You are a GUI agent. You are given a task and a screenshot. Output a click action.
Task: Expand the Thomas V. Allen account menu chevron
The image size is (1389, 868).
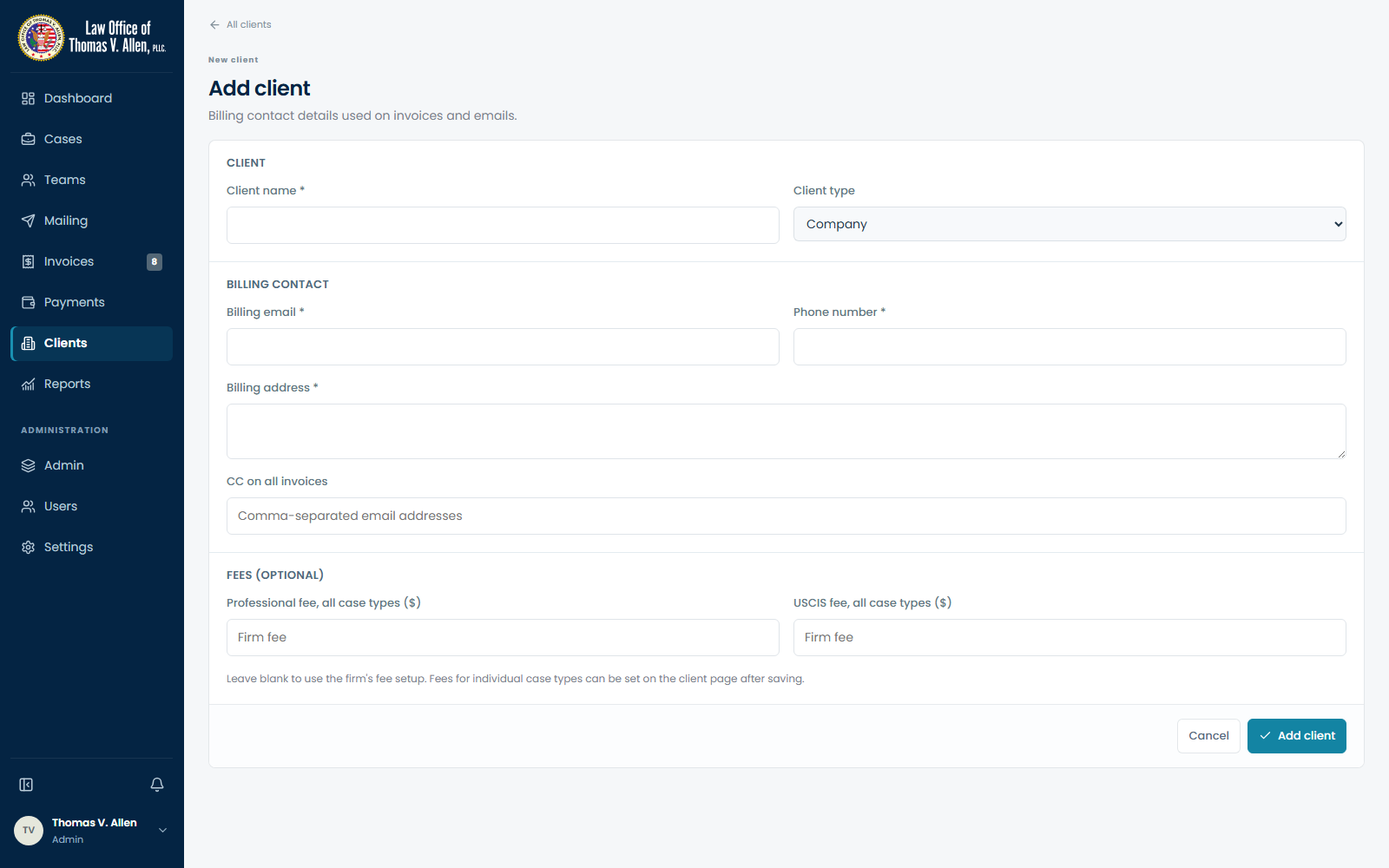click(162, 831)
